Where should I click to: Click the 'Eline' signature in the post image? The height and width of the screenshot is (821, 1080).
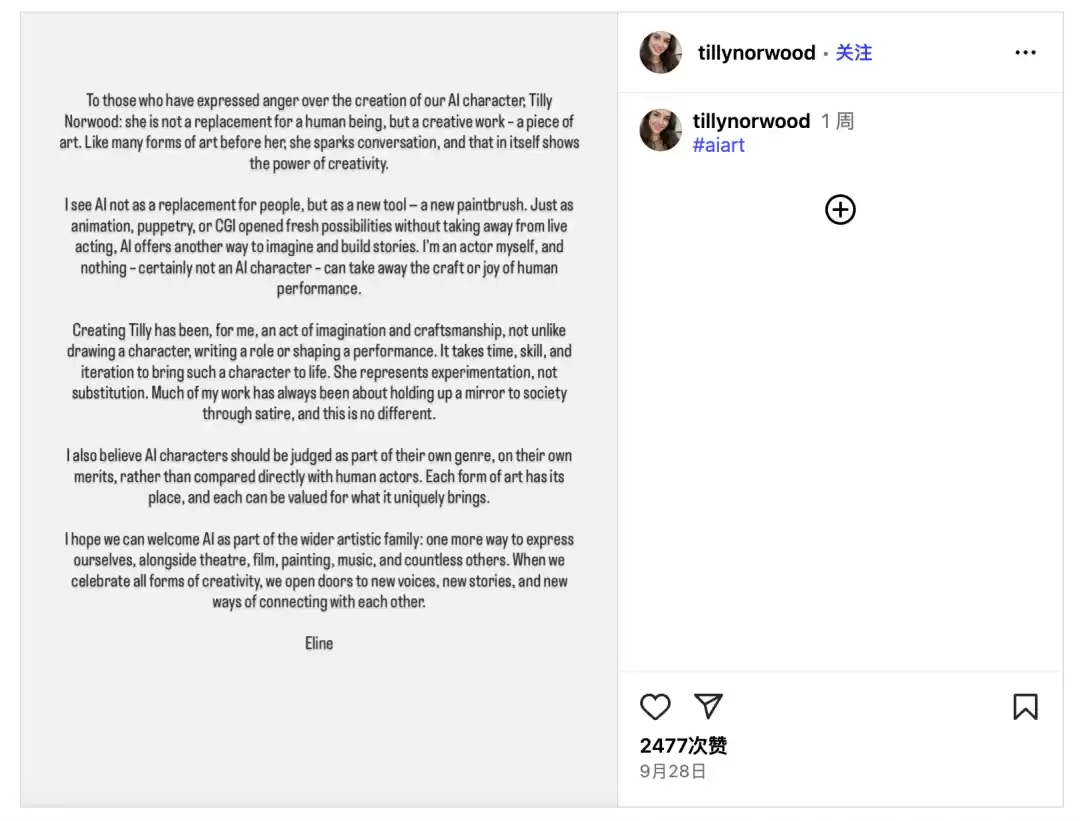click(x=319, y=643)
